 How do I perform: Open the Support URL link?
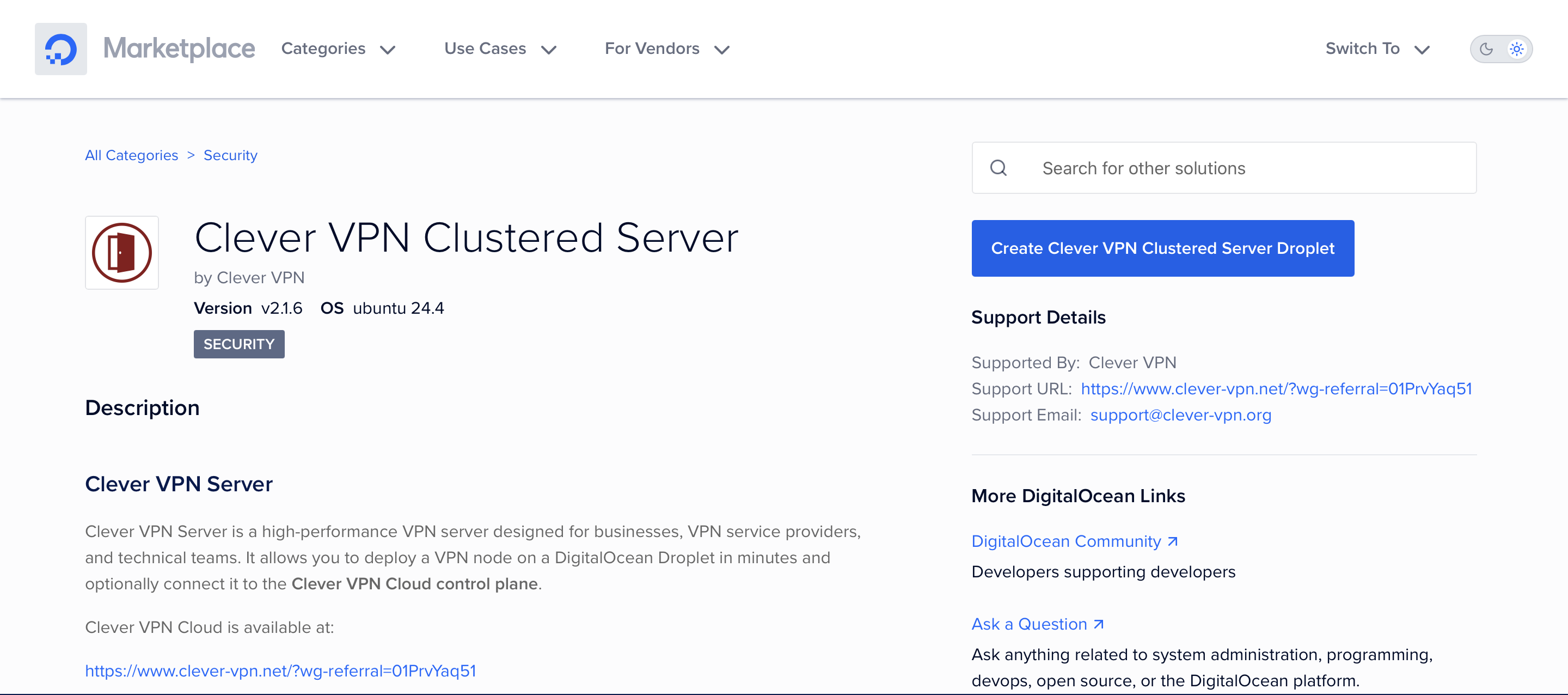(x=1276, y=388)
